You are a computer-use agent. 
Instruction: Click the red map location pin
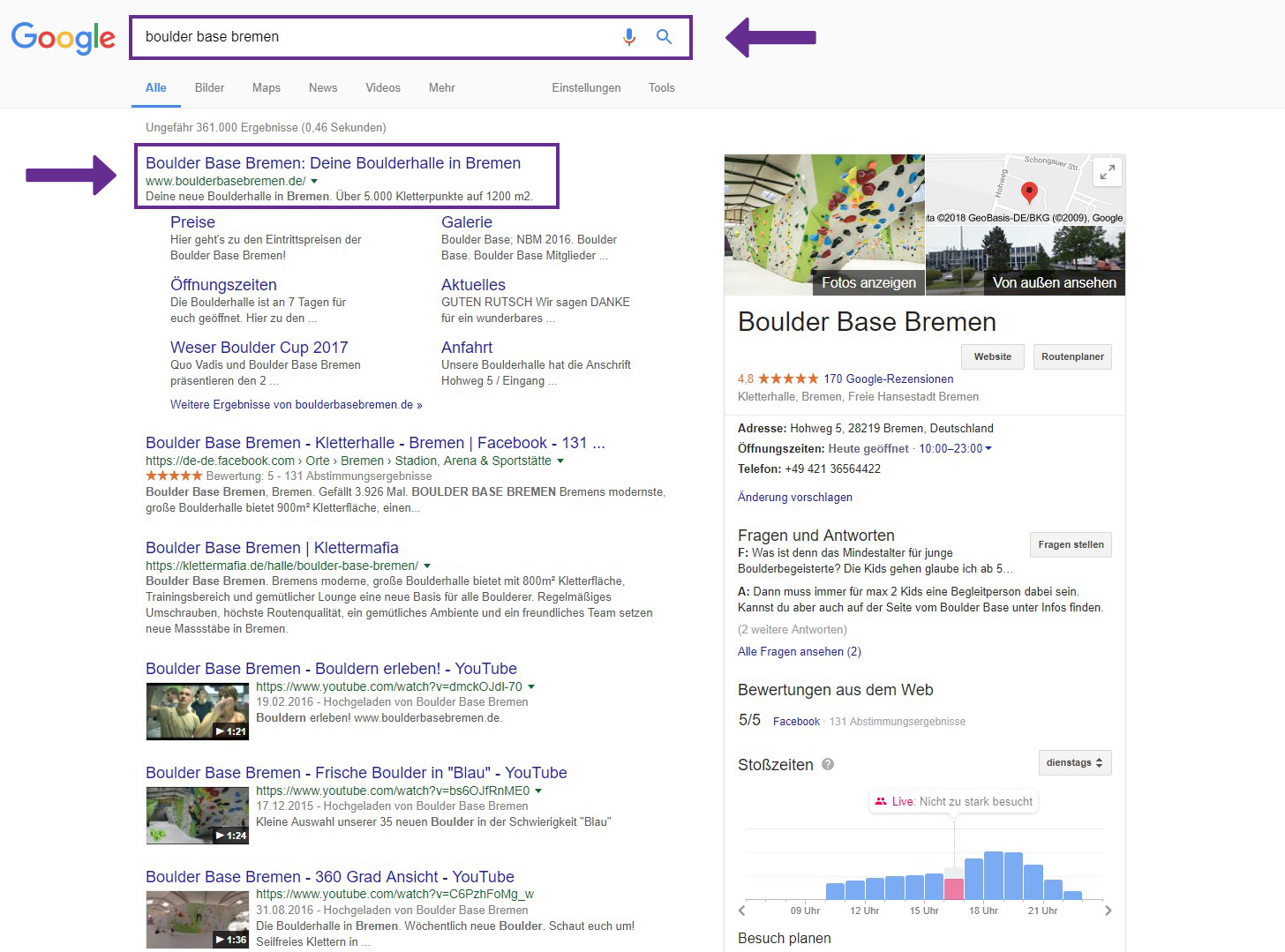[x=1028, y=192]
